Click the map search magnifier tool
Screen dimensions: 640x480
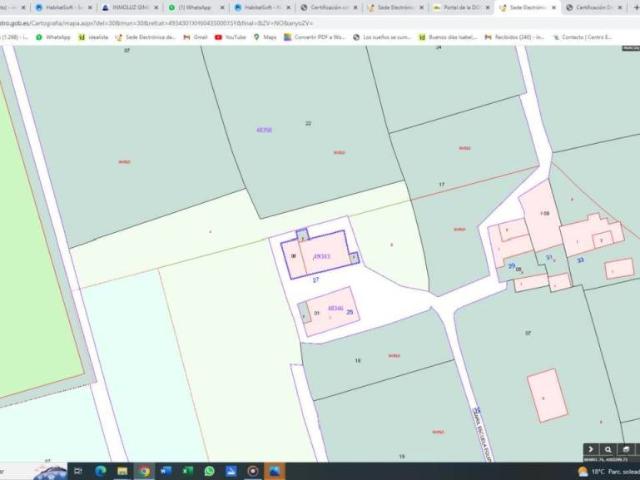(x=608, y=450)
